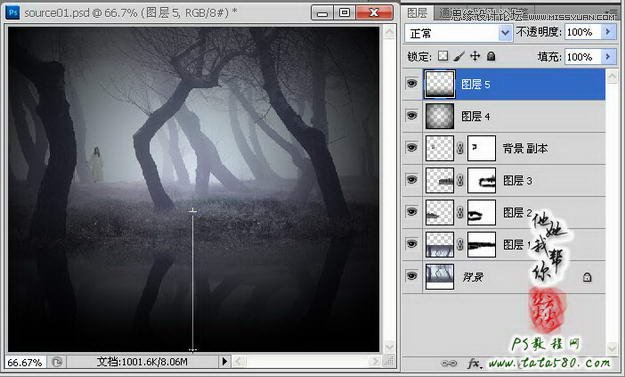Click mask link icon on 图层 1
This screenshot has height=377, width=625.
pyautogui.click(x=460, y=244)
